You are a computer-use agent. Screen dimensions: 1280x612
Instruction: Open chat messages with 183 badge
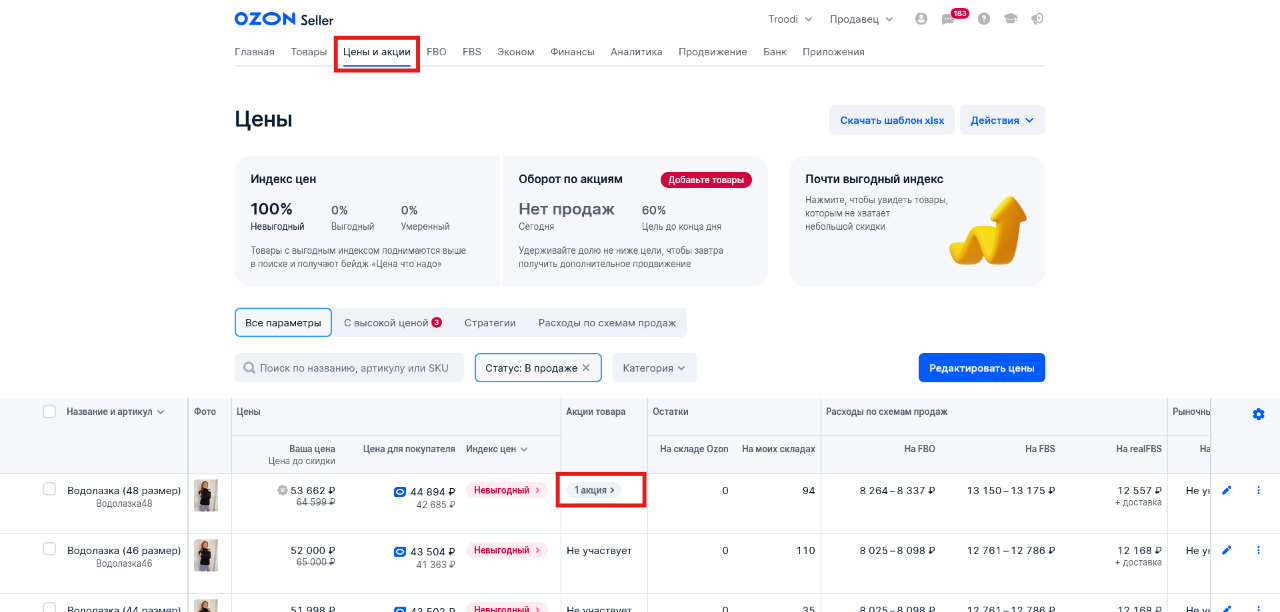tap(948, 19)
